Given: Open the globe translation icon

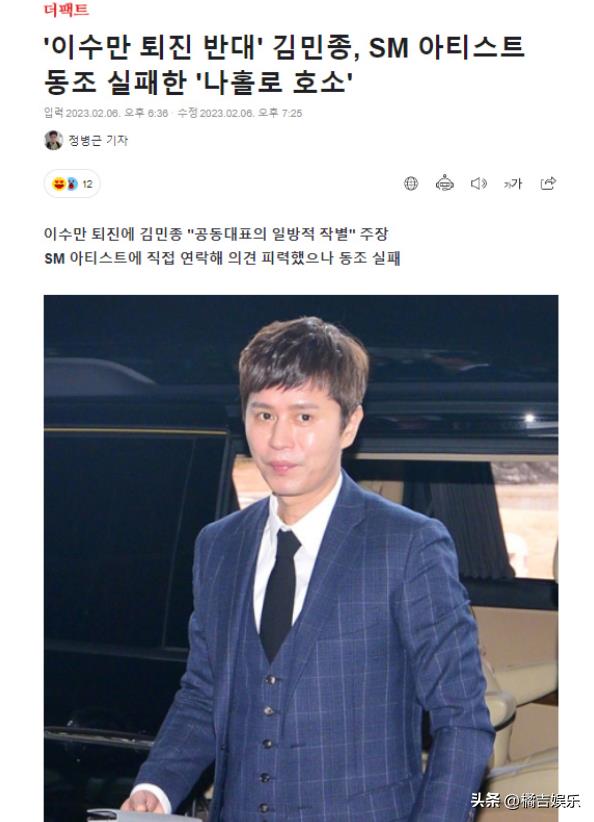Looking at the screenshot, I should (x=411, y=183).
